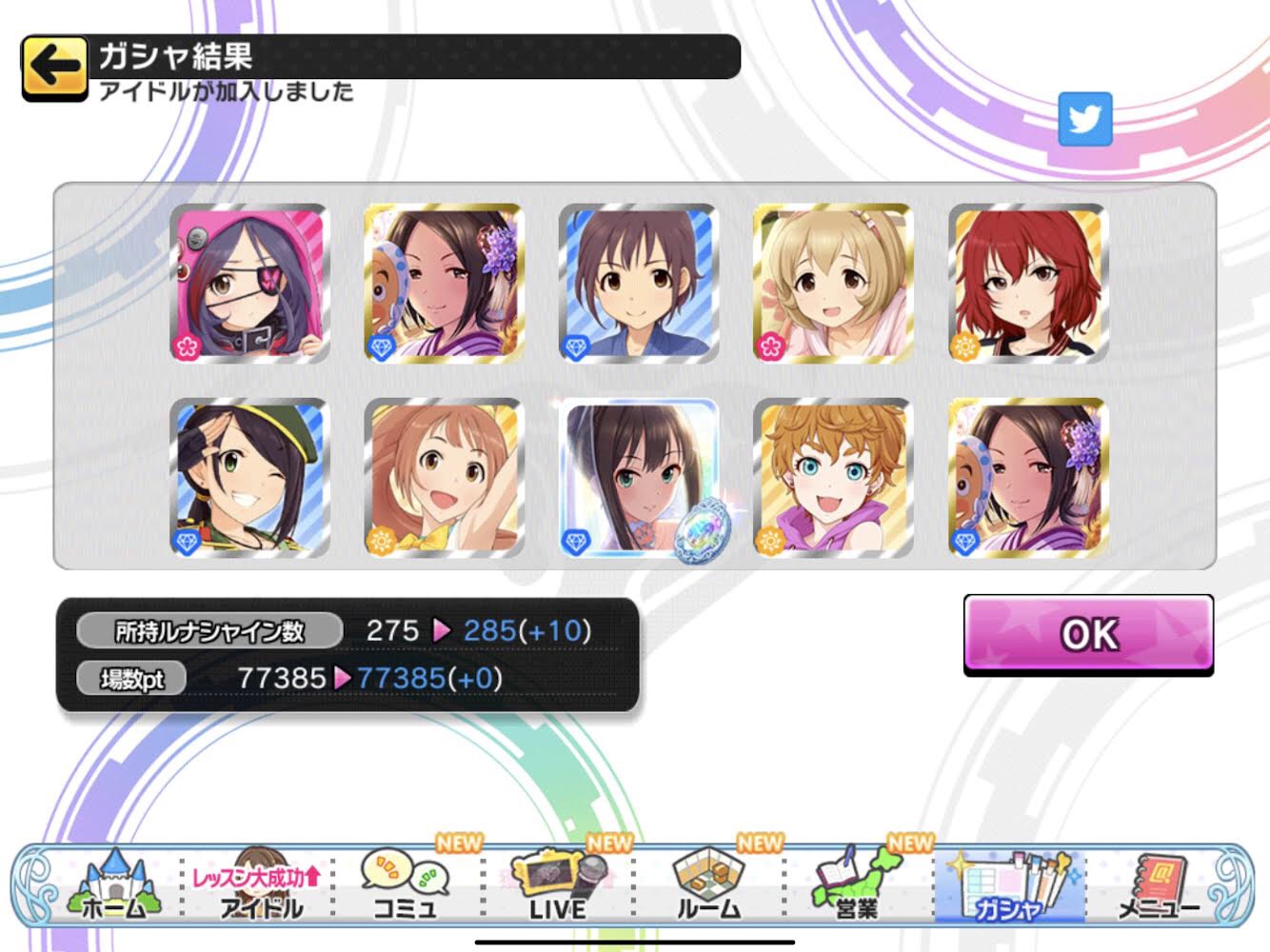Image resolution: width=1270 pixels, height=952 pixels.
Task: Open the ルーム room icon
Action: coord(709,884)
